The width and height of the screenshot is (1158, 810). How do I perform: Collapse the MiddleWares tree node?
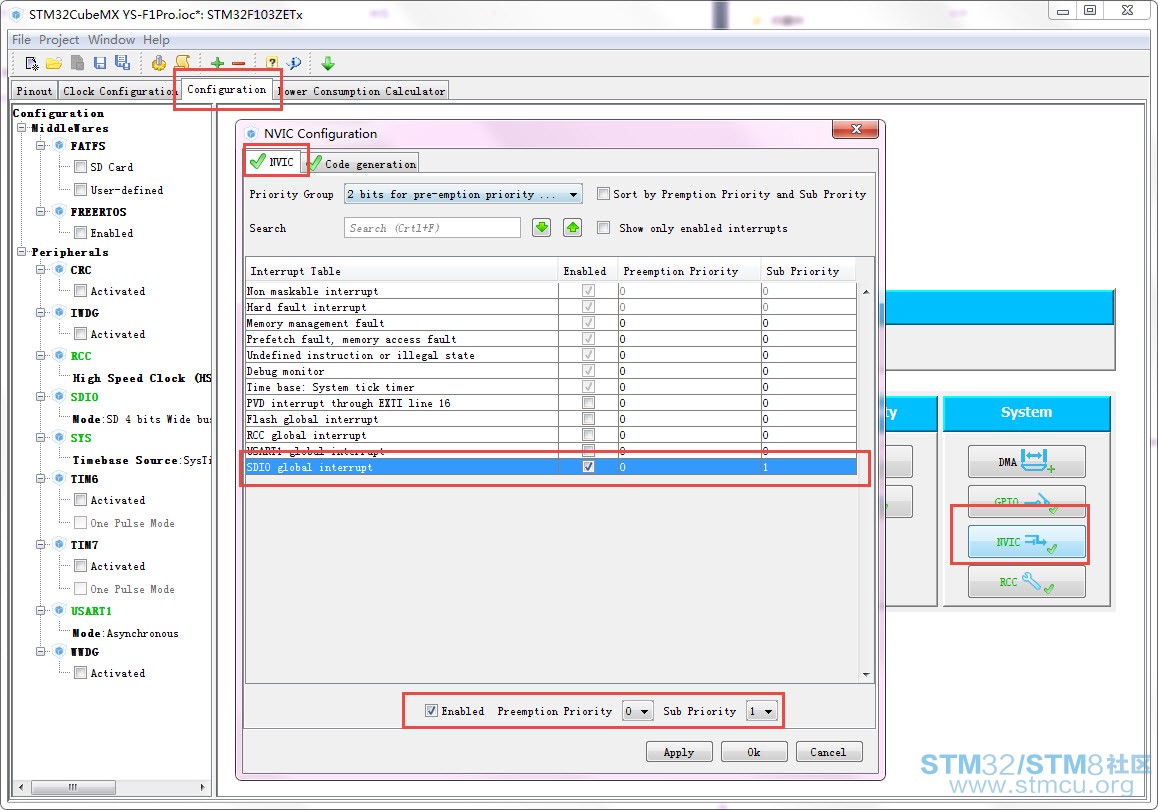[x=21, y=128]
